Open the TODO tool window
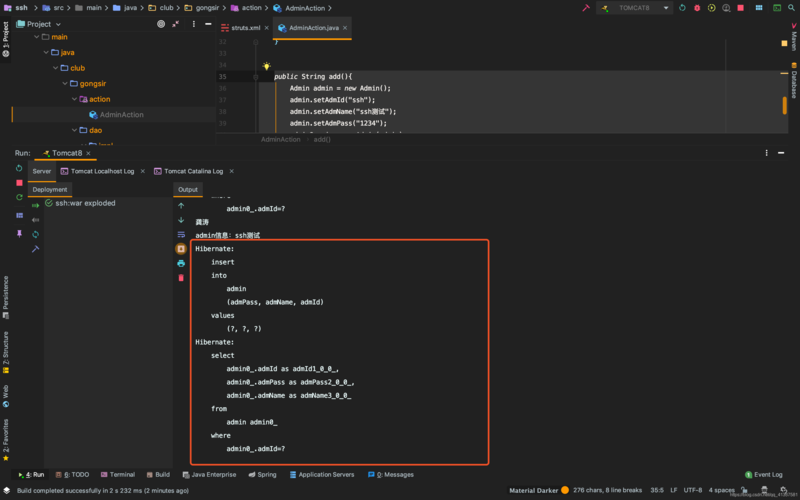This screenshot has height=500, width=800. point(72,474)
